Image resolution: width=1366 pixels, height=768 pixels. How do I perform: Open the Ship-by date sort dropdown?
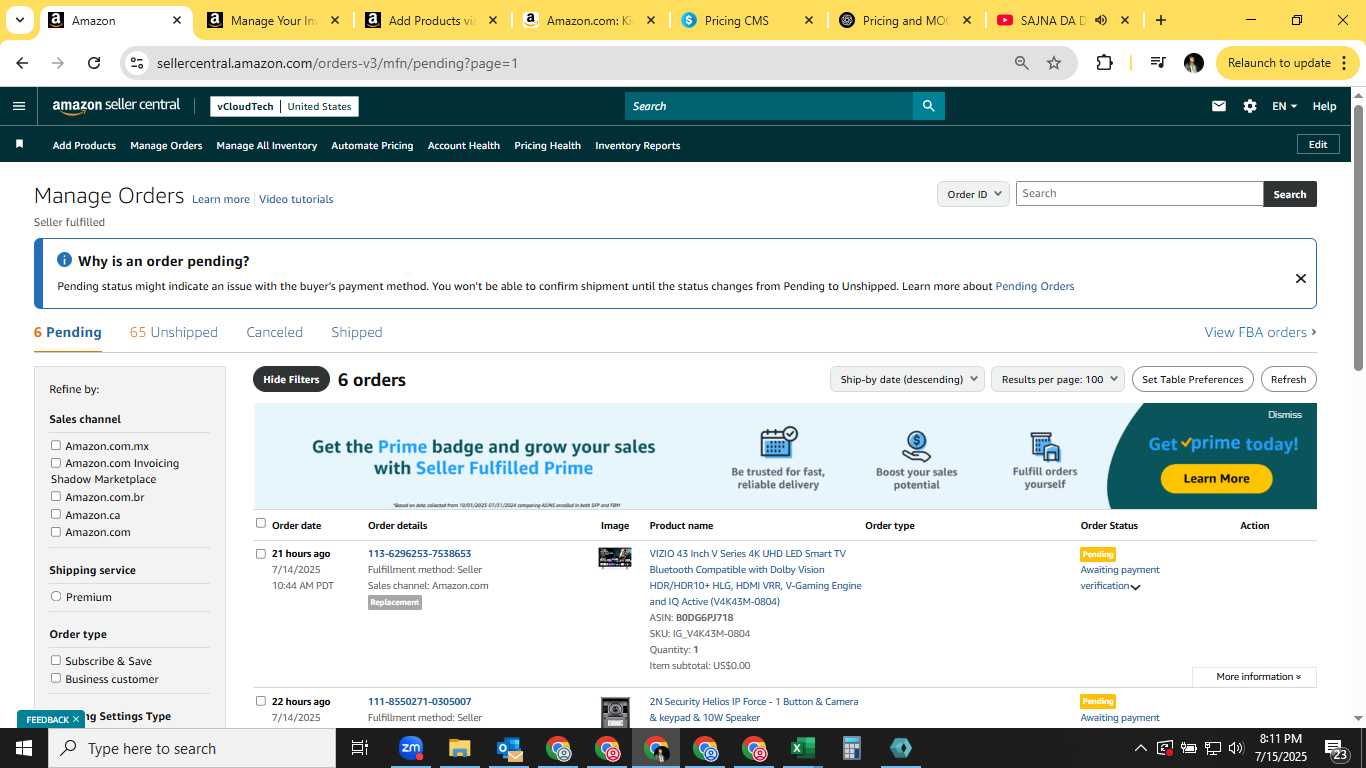coord(907,379)
